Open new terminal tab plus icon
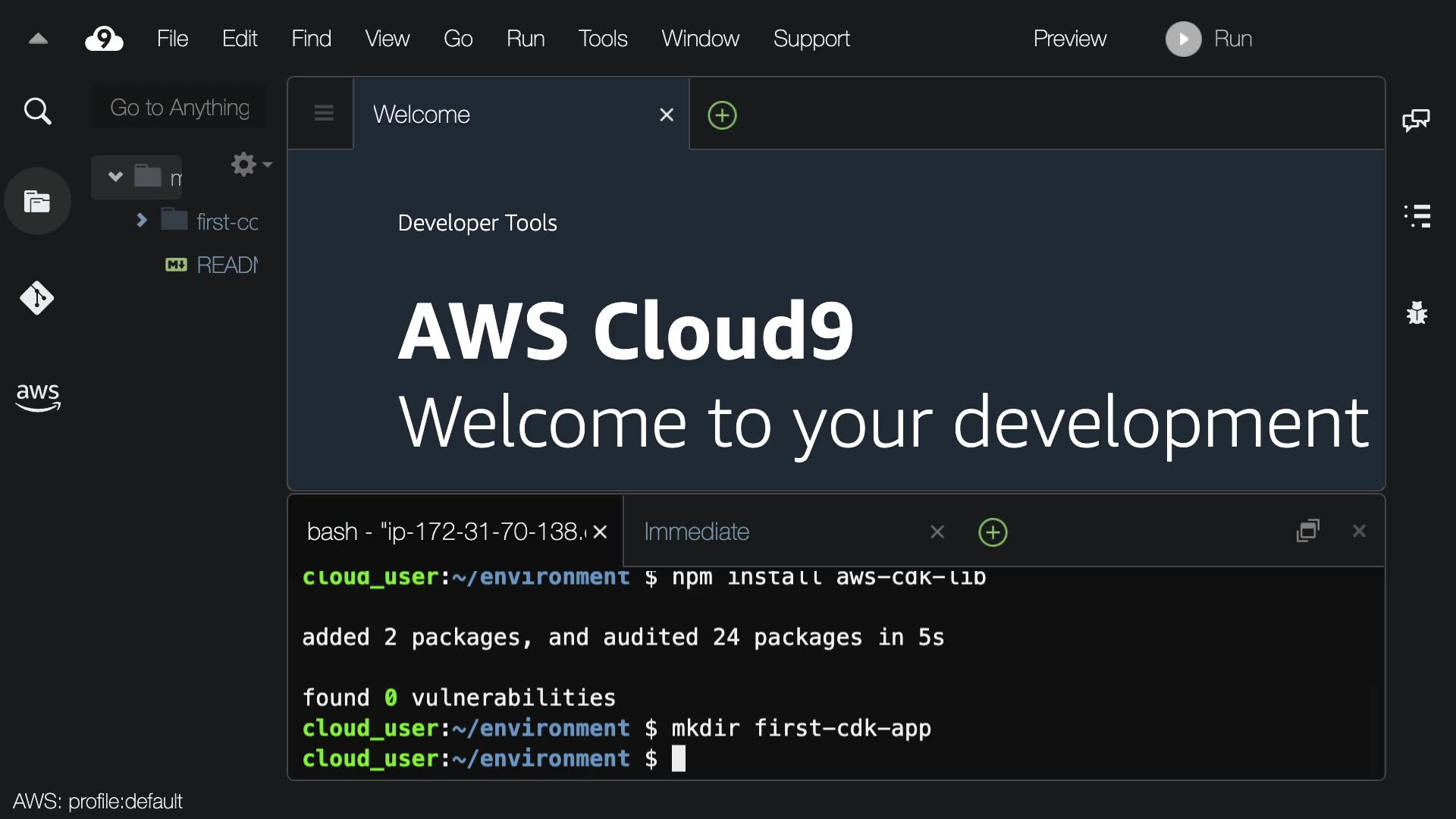The image size is (1456, 819). pyautogui.click(x=993, y=532)
